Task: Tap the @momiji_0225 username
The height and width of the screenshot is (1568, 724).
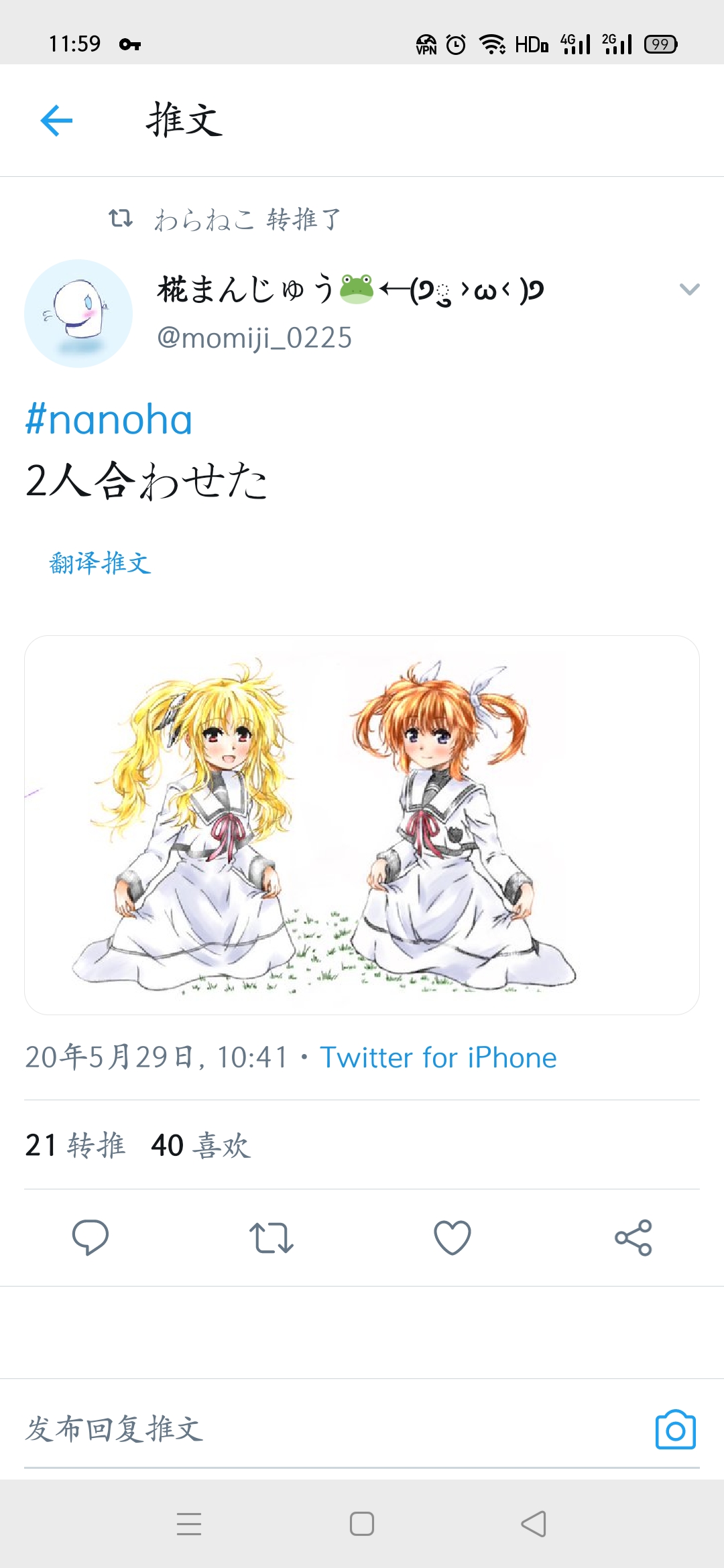Action: coord(254,338)
